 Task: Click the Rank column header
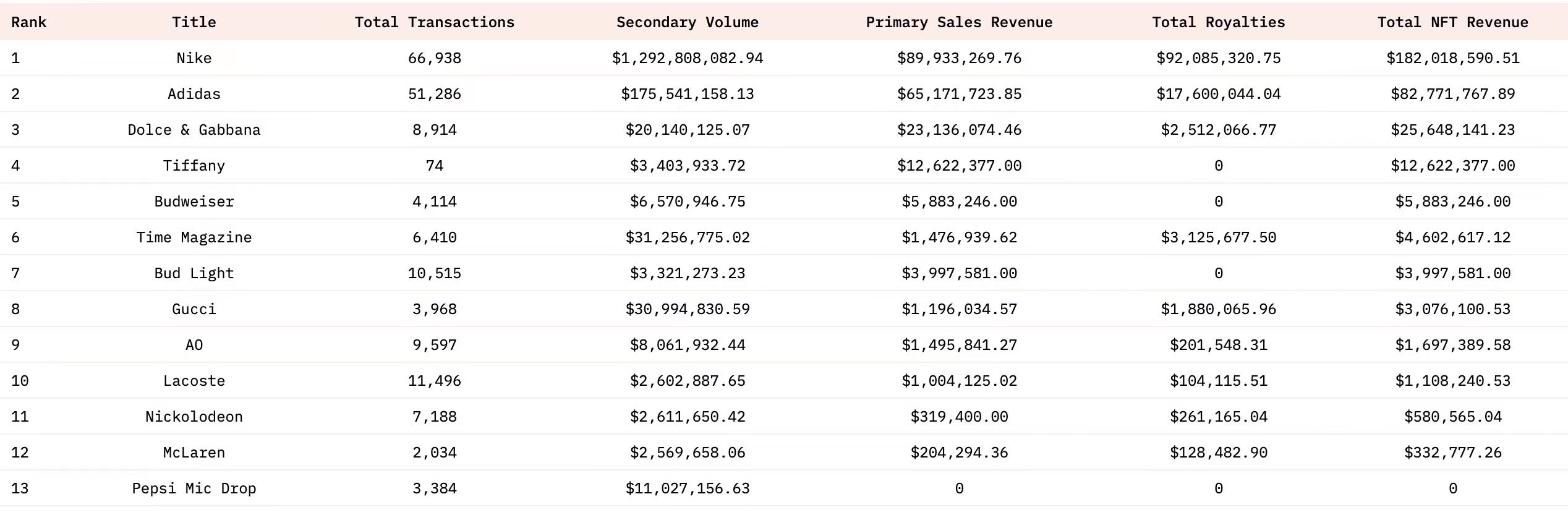tap(28, 22)
